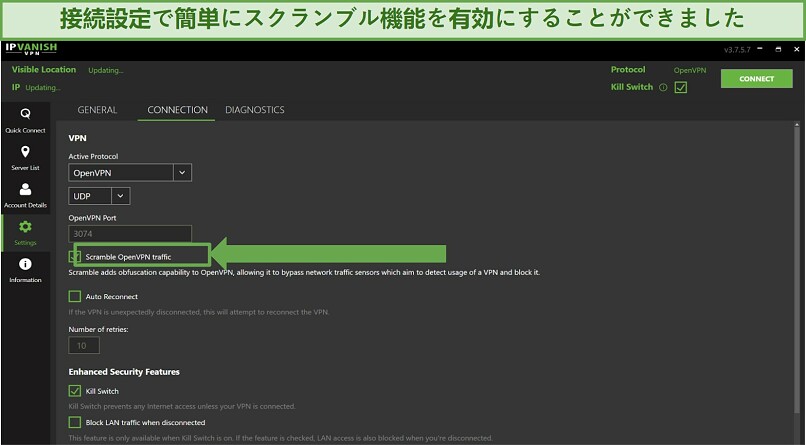Click the Number of retries field

pyautogui.click(x=84, y=346)
